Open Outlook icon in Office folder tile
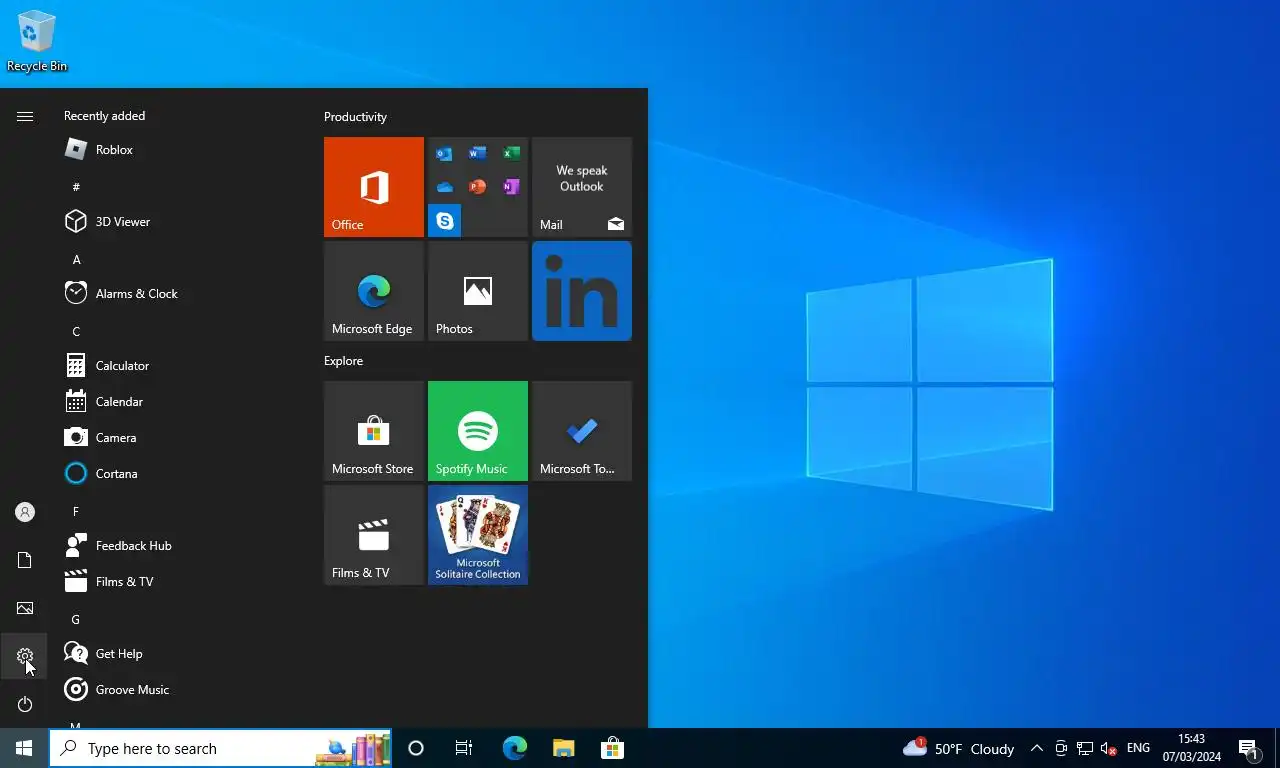This screenshot has height=768, width=1280. point(444,154)
